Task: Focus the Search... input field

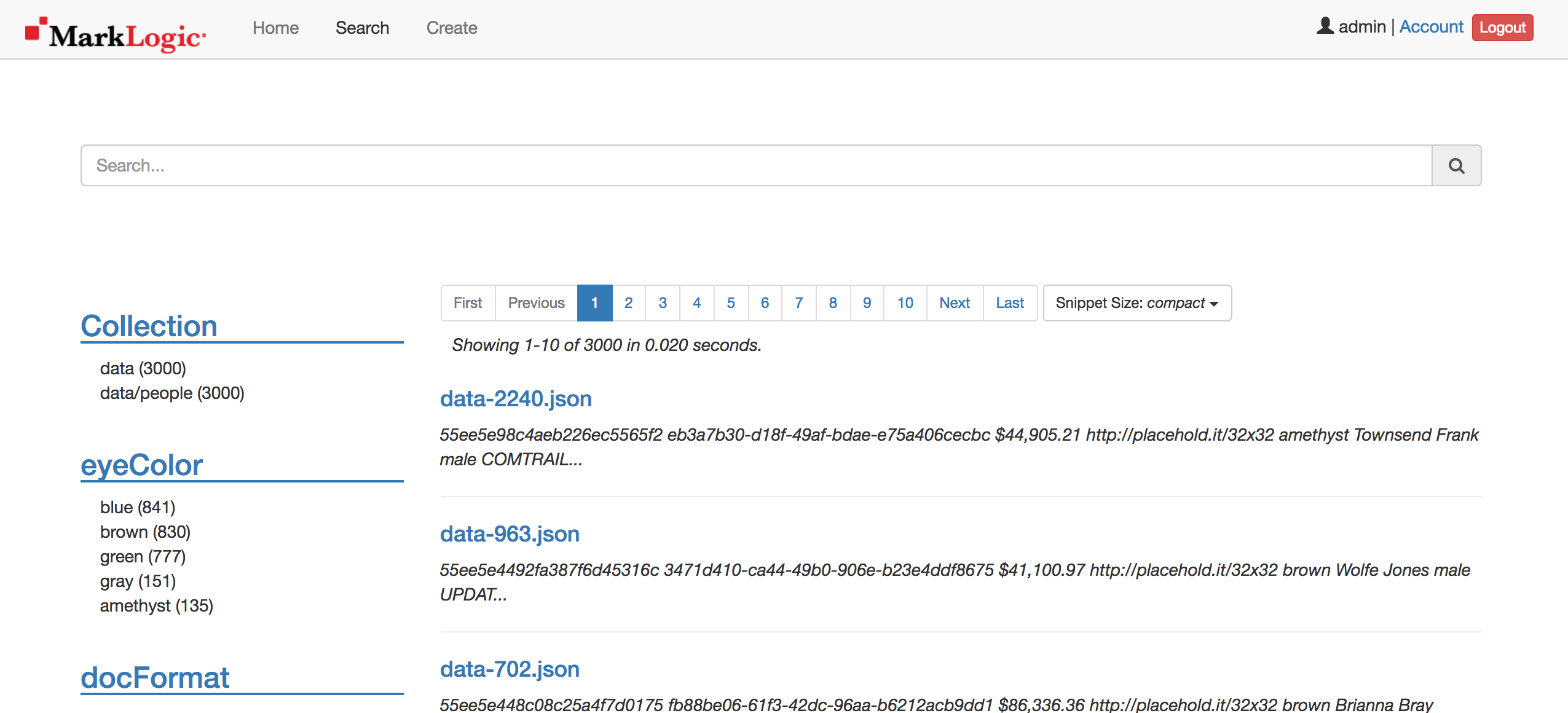Action: 757,165
